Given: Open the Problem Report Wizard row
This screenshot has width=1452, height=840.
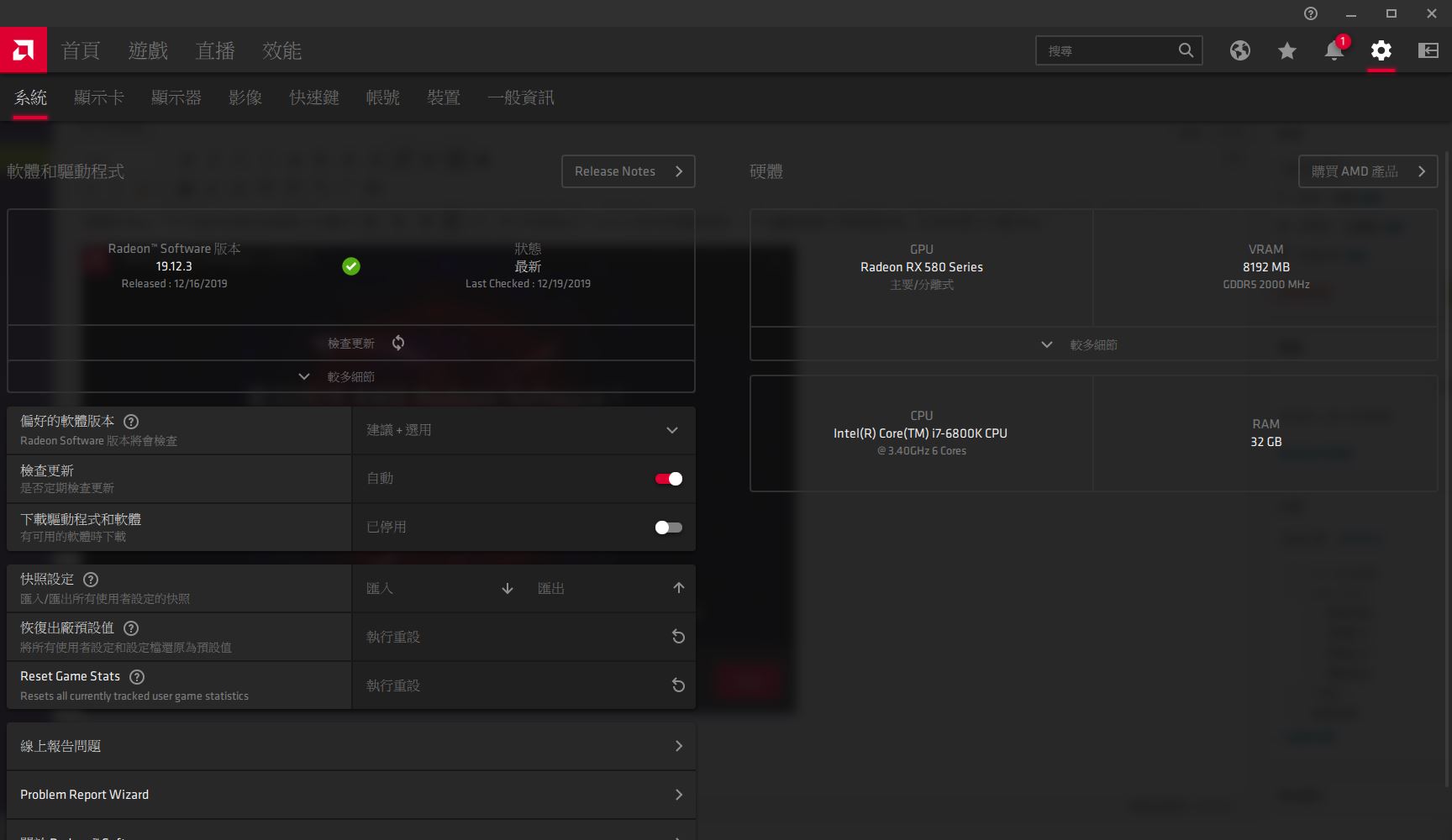Looking at the screenshot, I should tap(351, 795).
